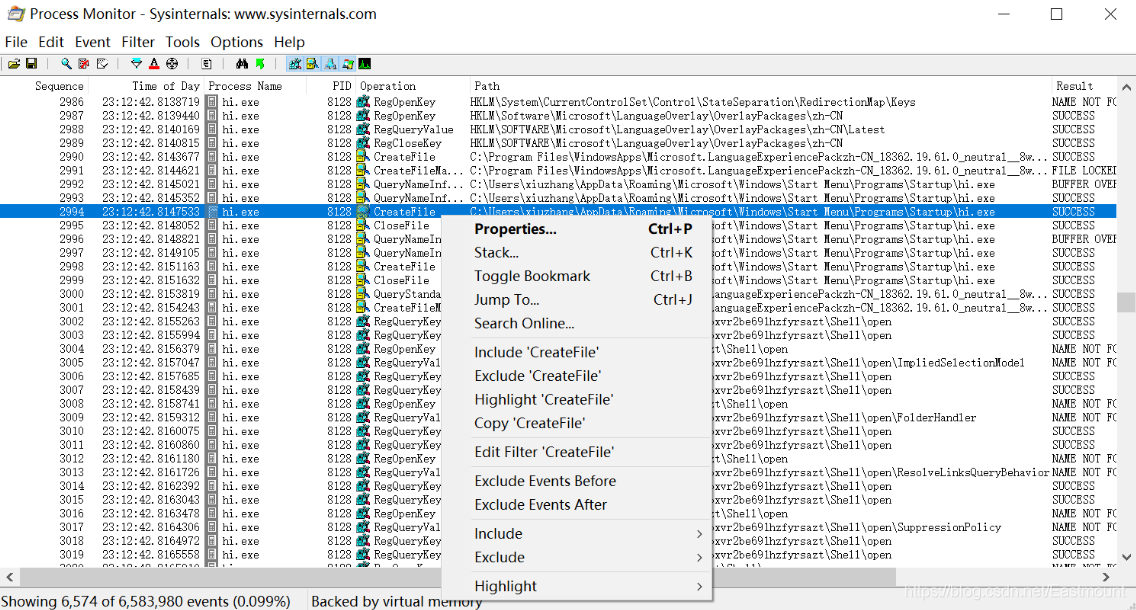Toggle the Capture magnifier icon
The image size is (1136, 610).
click(x=66, y=64)
